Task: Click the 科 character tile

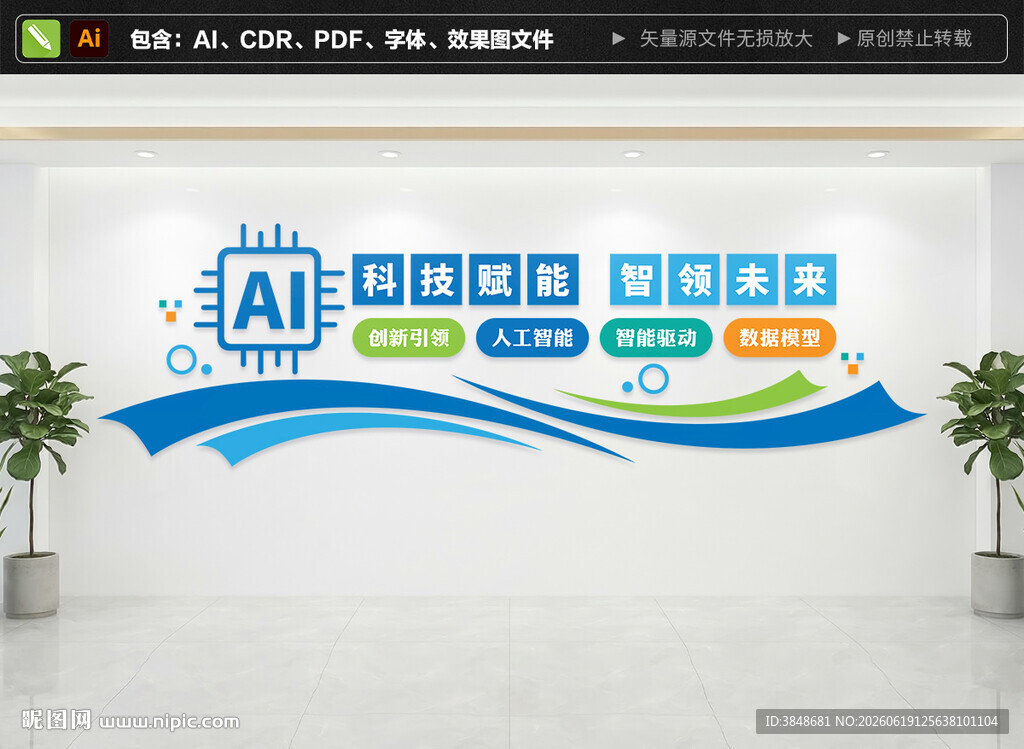Action: tap(379, 279)
